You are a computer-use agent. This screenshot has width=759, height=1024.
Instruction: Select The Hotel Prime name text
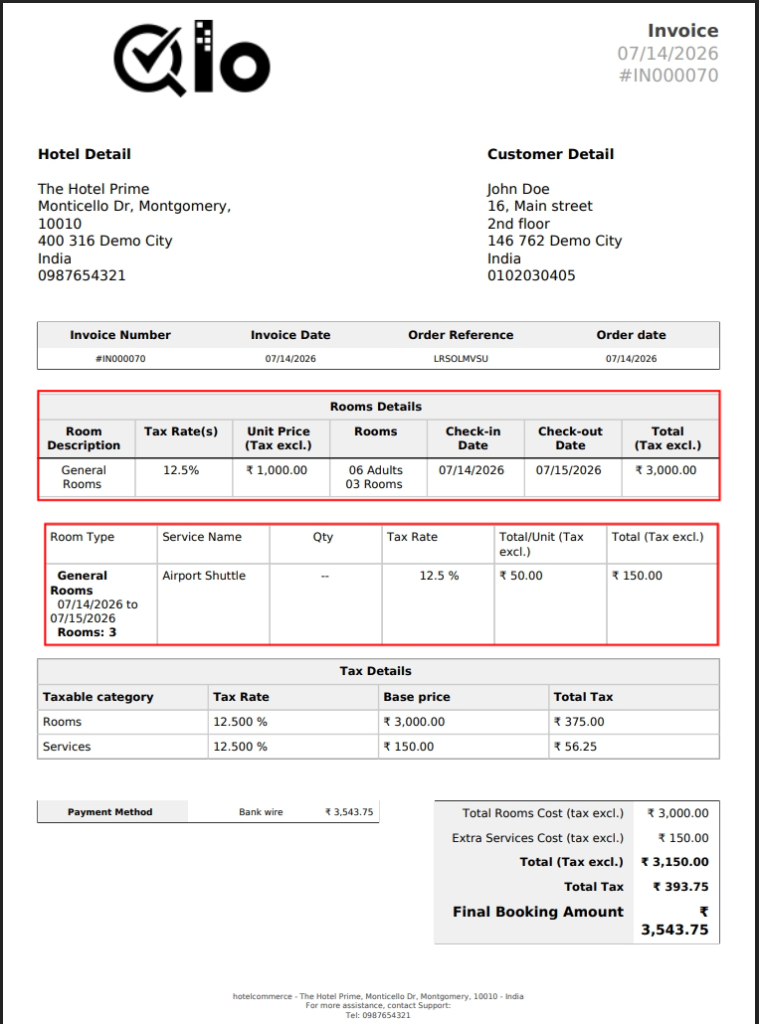93,189
